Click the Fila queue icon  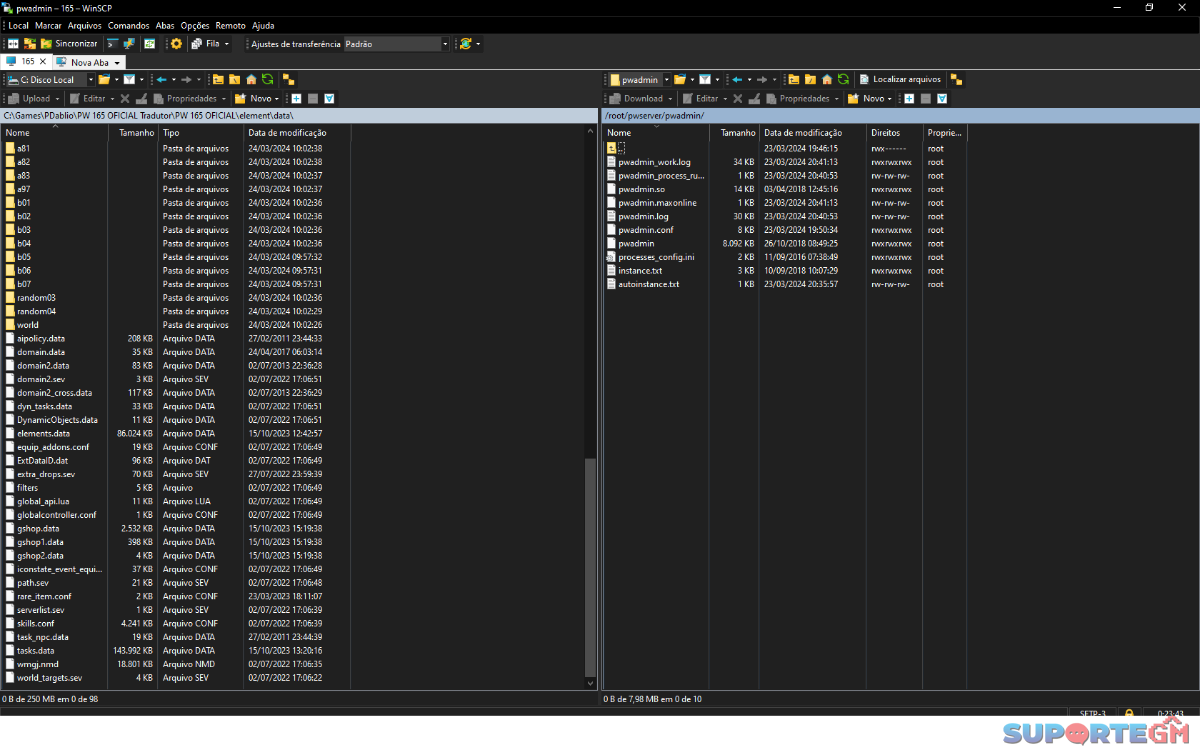click(197, 44)
